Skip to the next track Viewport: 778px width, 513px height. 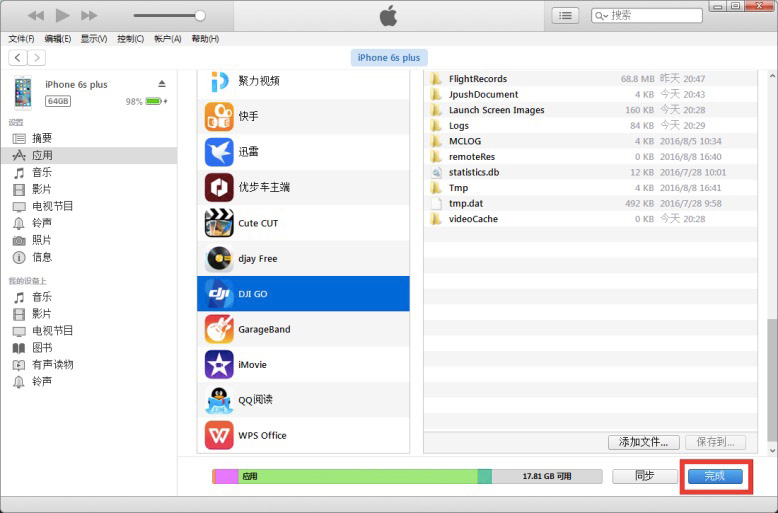(x=89, y=15)
